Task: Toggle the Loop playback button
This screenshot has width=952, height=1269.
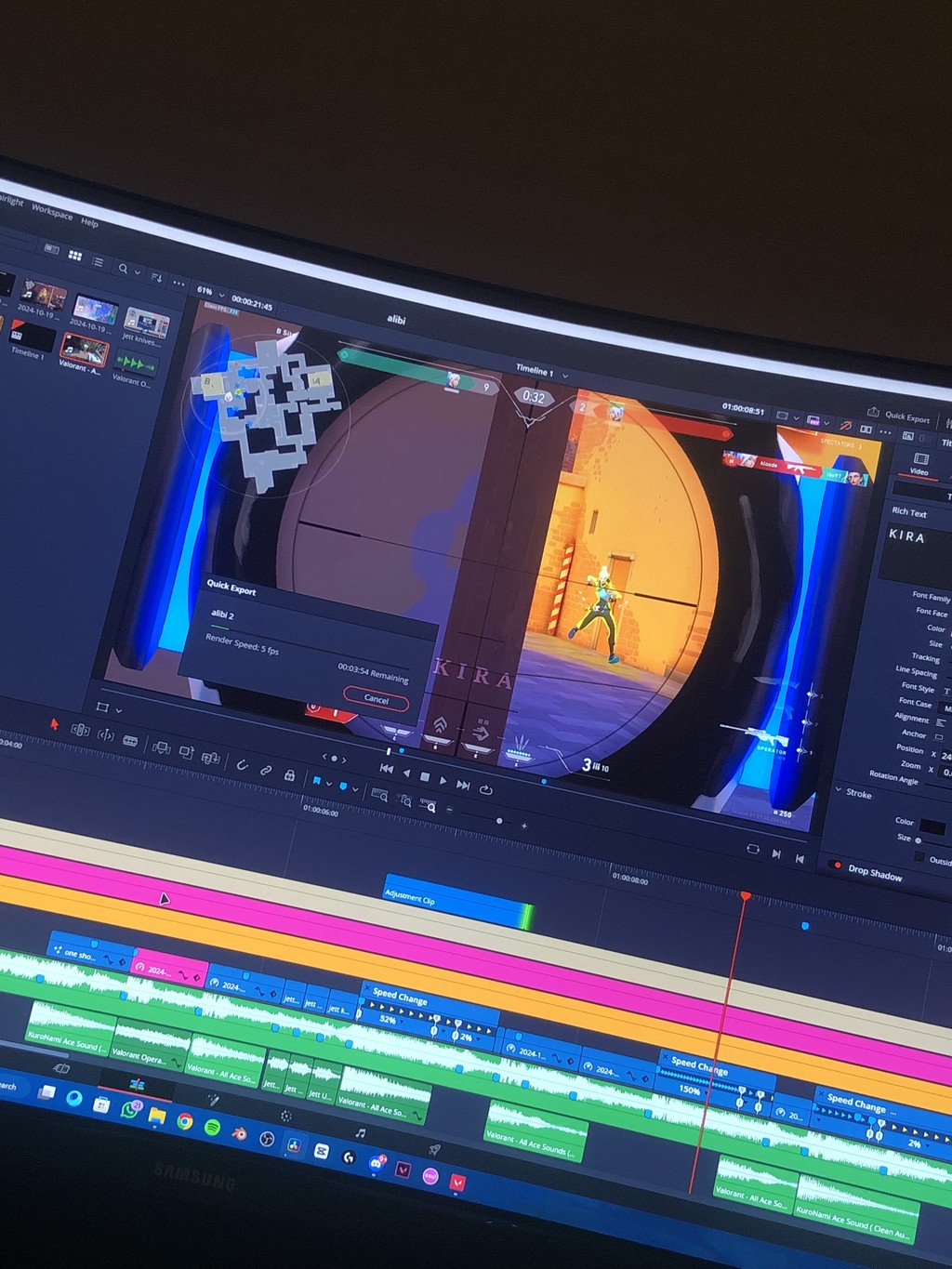Action: (485, 790)
